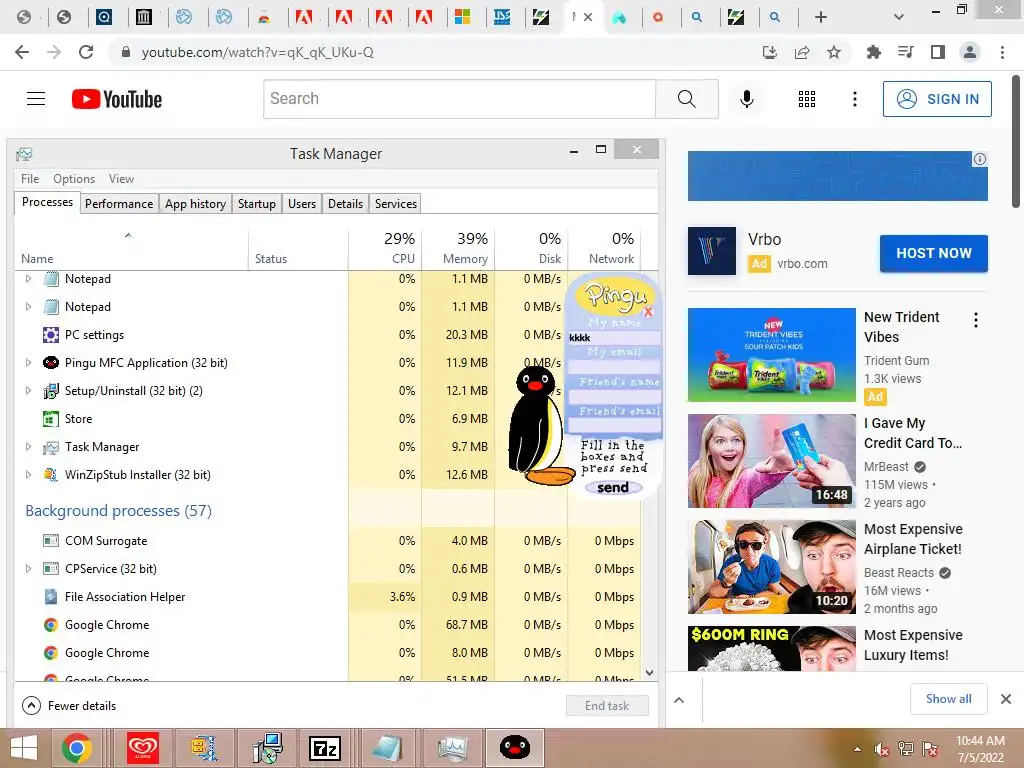Open the File menu in Task Manager
Viewport: 1024px width, 768px height.
tap(30, 179)
